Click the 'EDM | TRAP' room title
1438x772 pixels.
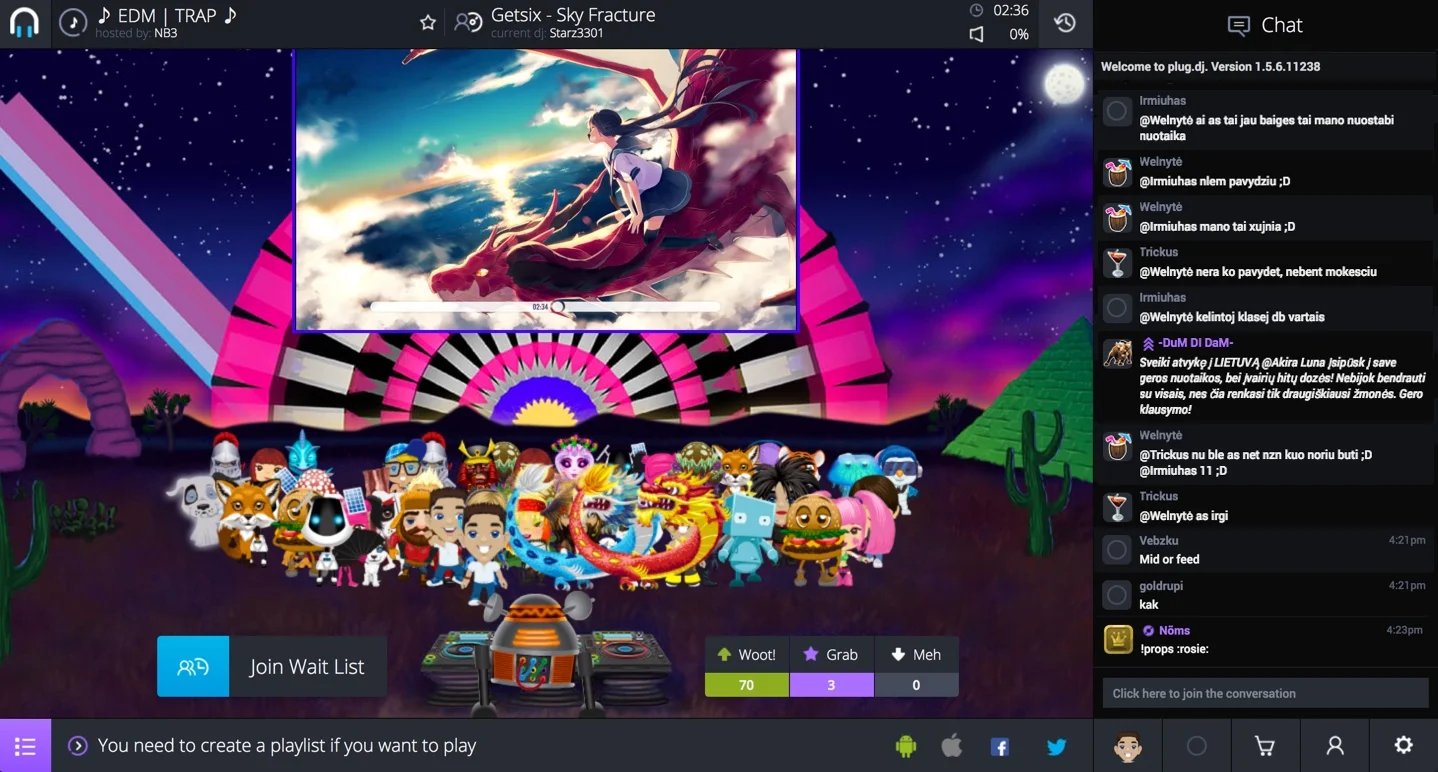tap(167, 15)
